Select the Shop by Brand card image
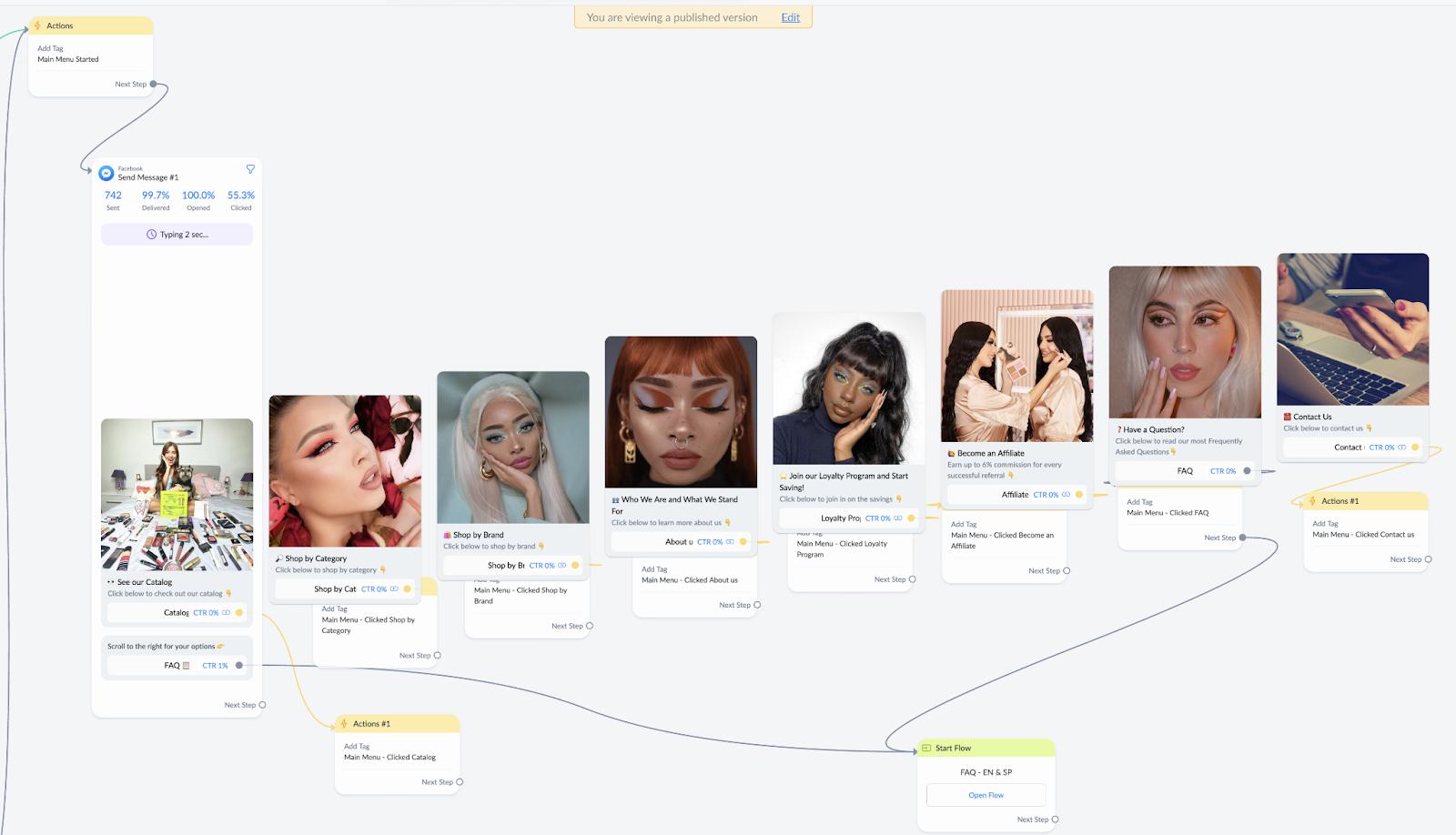 (x=513, y=448)
